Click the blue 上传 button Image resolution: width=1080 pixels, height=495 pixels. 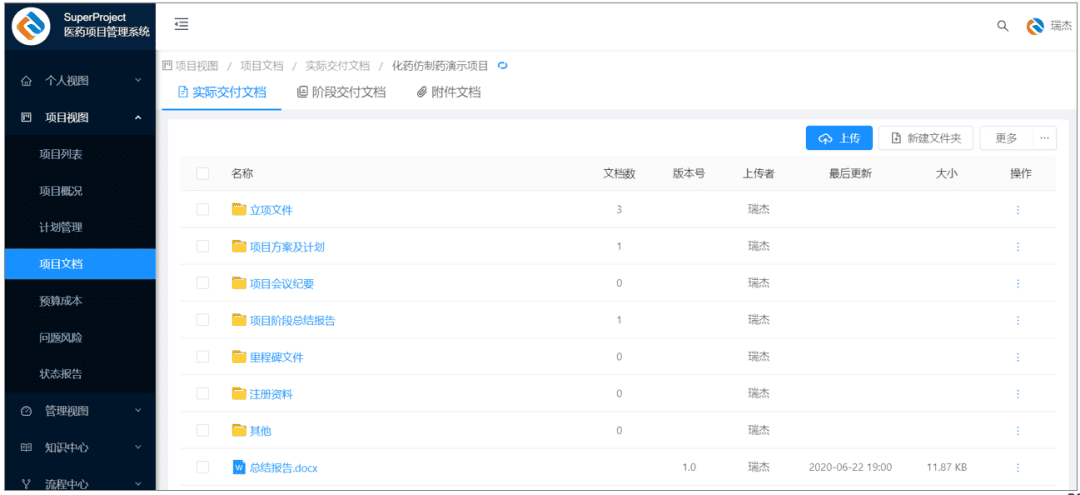tap(840, 138)
